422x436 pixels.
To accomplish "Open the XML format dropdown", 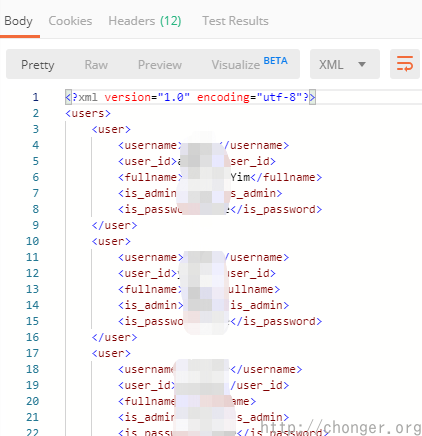I will pos(345,64).
